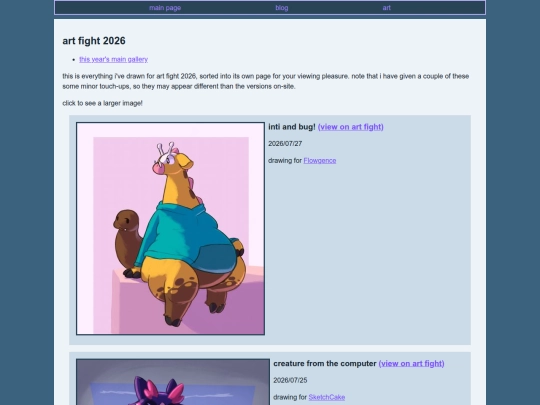
Task: Go to the blog nav link
Action: (x=282, y=8)
